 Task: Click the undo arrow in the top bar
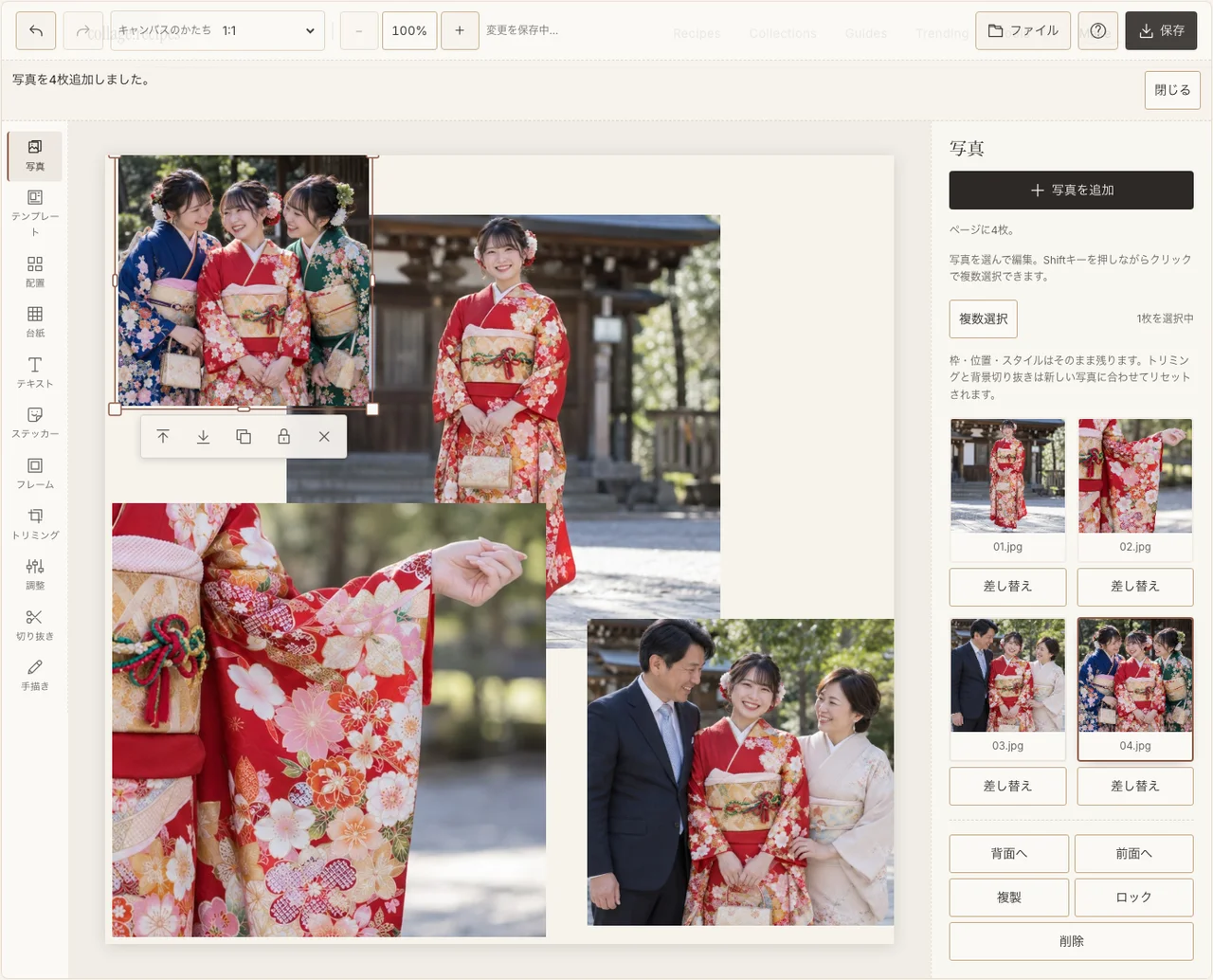(36, 30)
